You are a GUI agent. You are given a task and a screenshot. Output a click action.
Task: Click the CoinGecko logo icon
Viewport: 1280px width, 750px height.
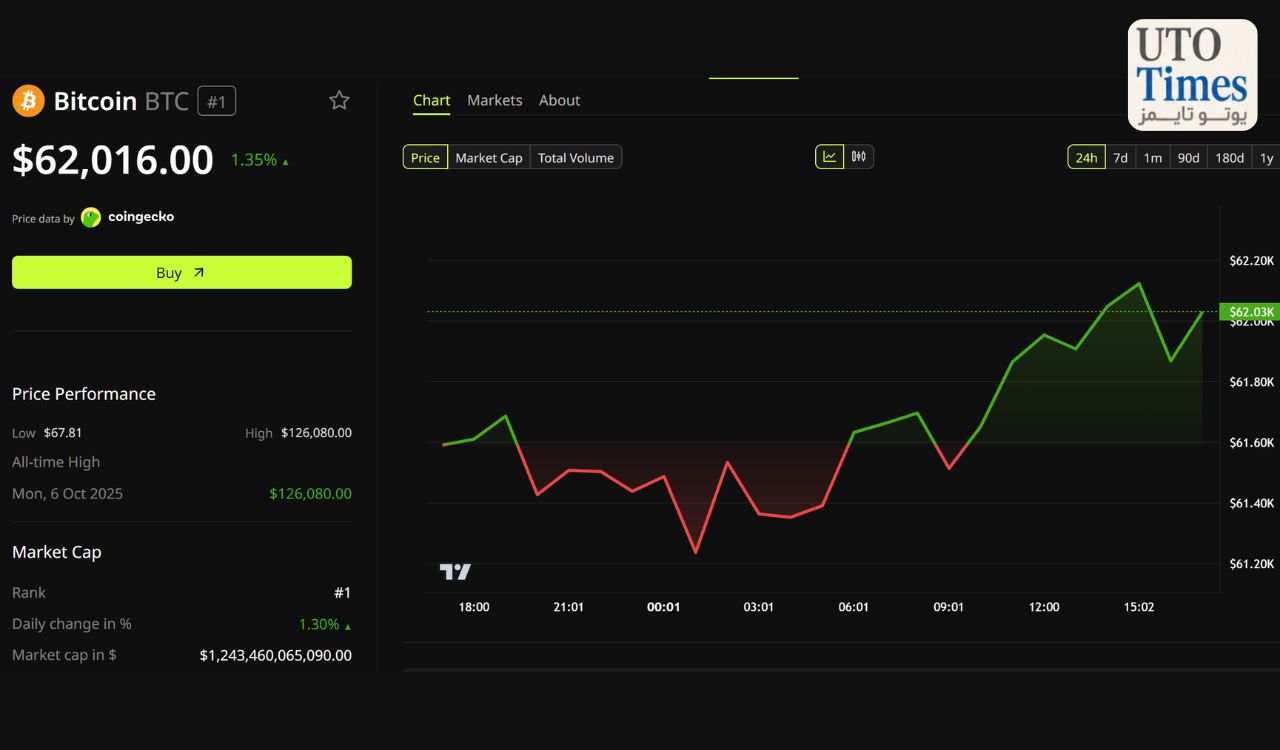pyautogui.click(x=91, y=217)
